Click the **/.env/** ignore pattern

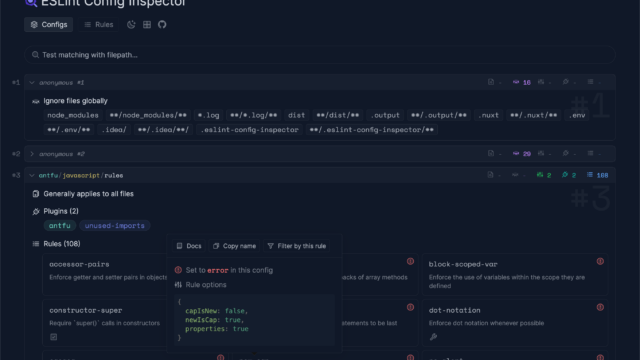(x=69, y=129)
